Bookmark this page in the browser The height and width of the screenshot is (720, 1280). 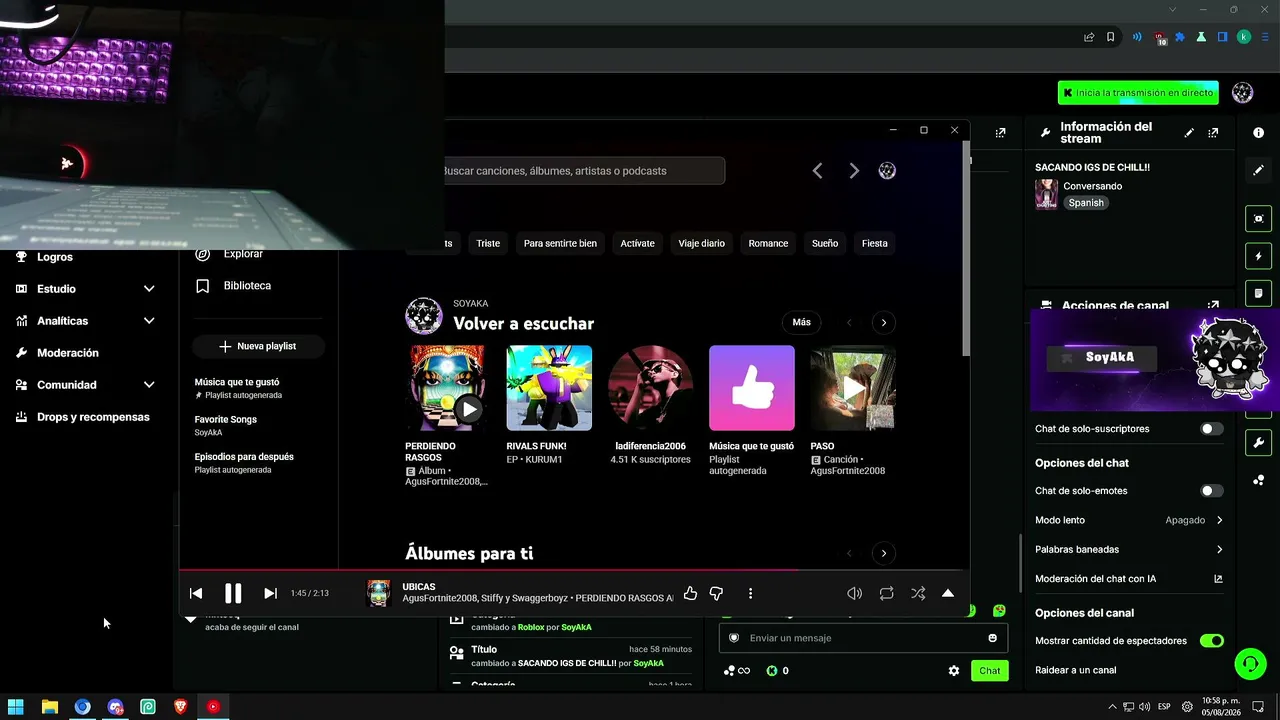(x=1111, y=37)
